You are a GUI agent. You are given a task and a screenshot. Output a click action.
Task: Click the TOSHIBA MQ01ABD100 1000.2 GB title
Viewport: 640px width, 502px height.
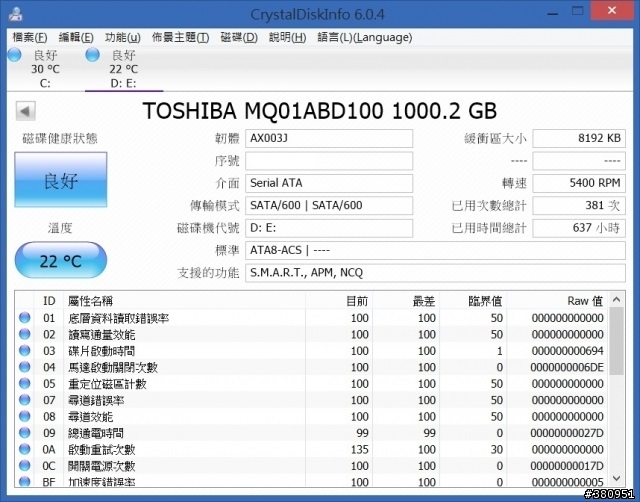[x=320, y=111]
